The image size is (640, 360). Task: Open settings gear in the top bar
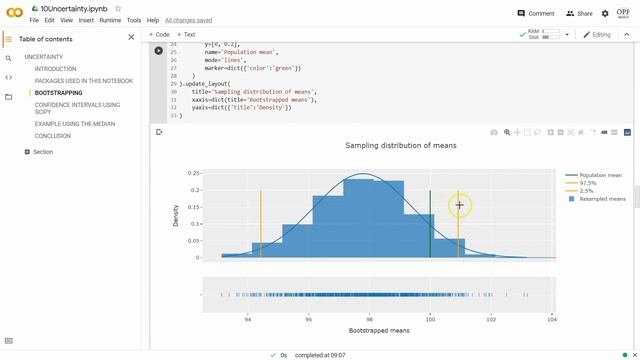[x=605, y=13]
